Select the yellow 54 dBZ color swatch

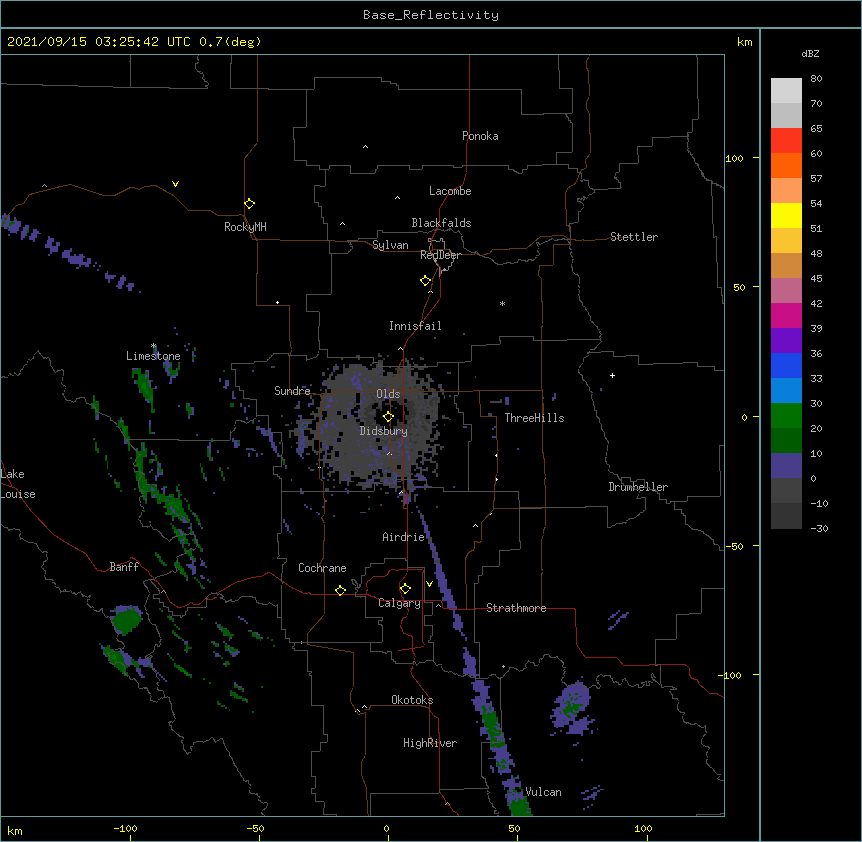786,215
